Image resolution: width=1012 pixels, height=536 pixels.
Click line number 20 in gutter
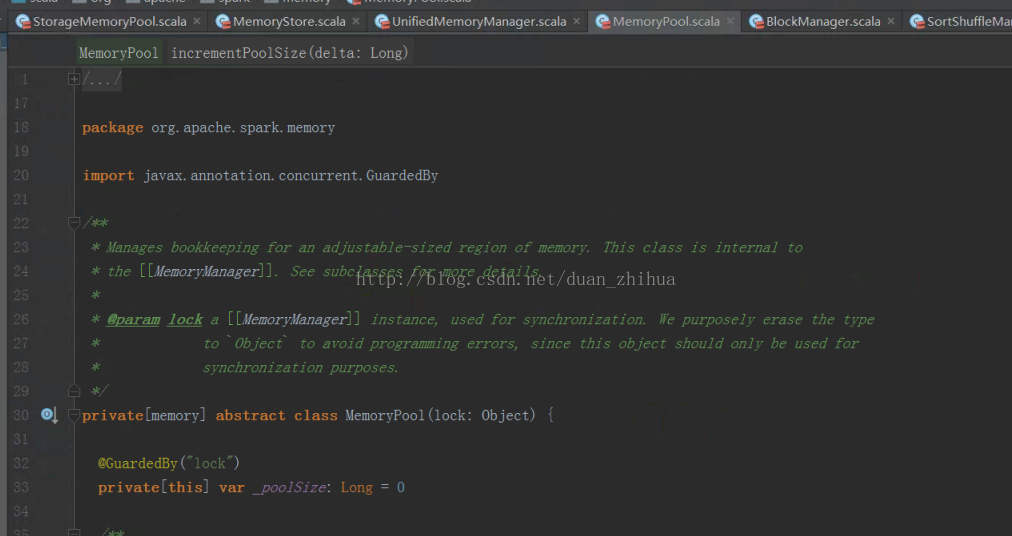click(21, 175)
